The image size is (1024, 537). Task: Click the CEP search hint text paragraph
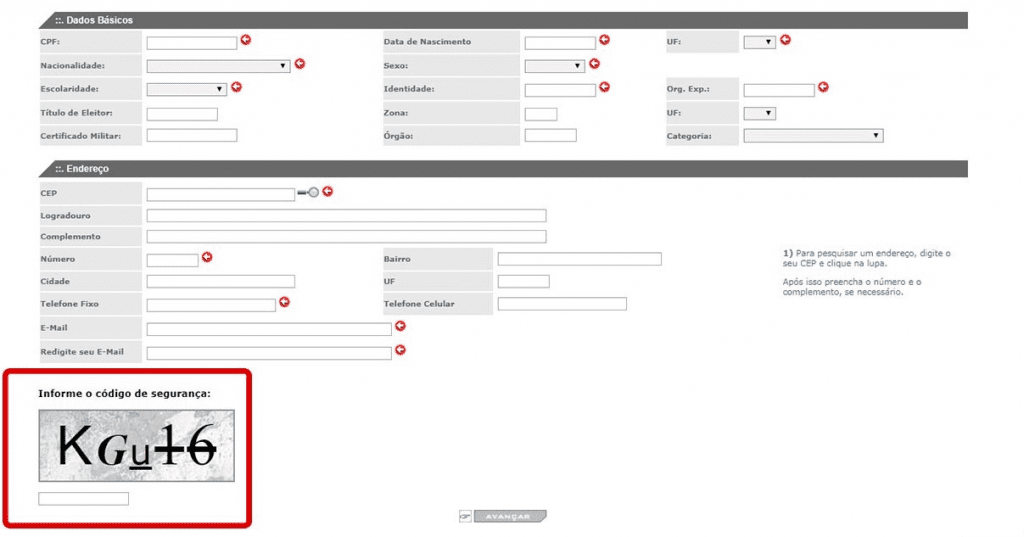click(x=867, y=258)
